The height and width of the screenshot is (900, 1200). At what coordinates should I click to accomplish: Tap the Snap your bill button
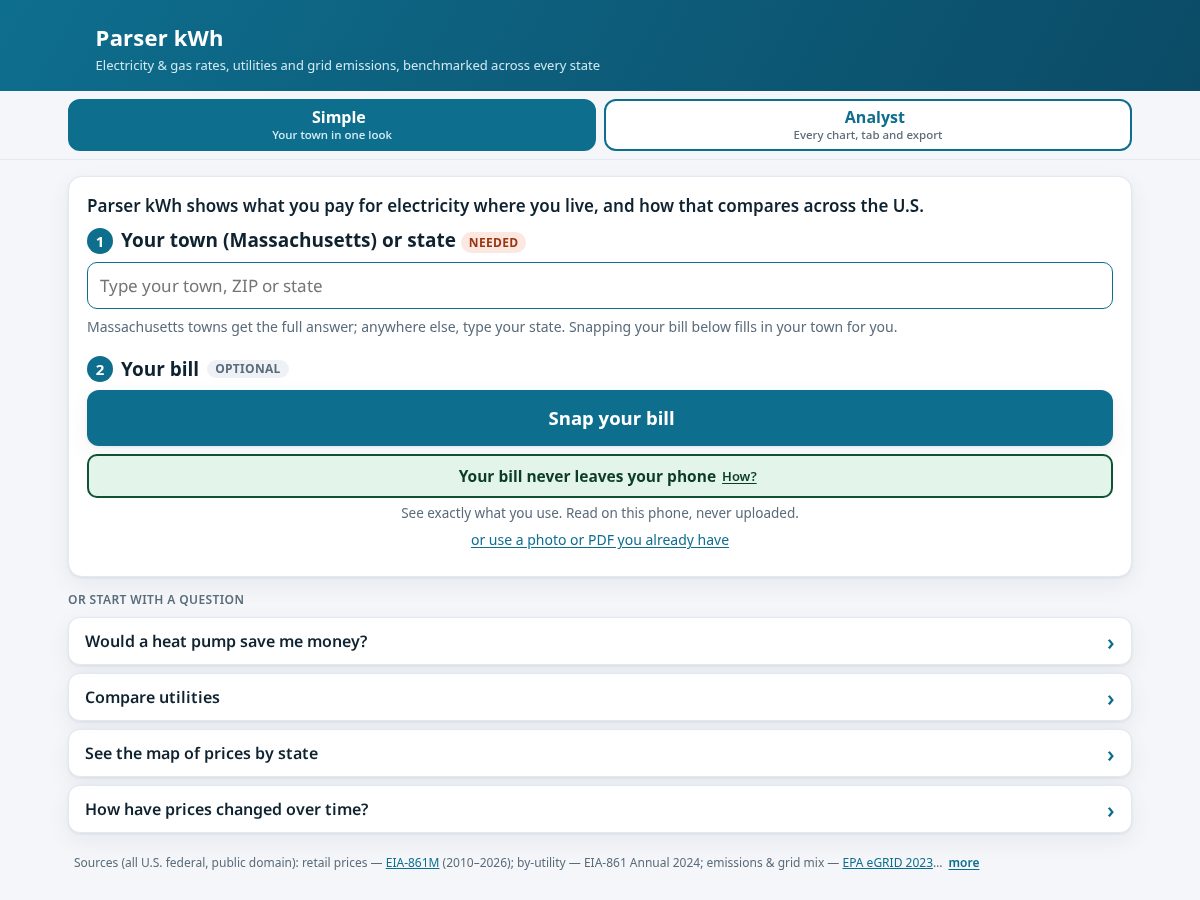600,418
